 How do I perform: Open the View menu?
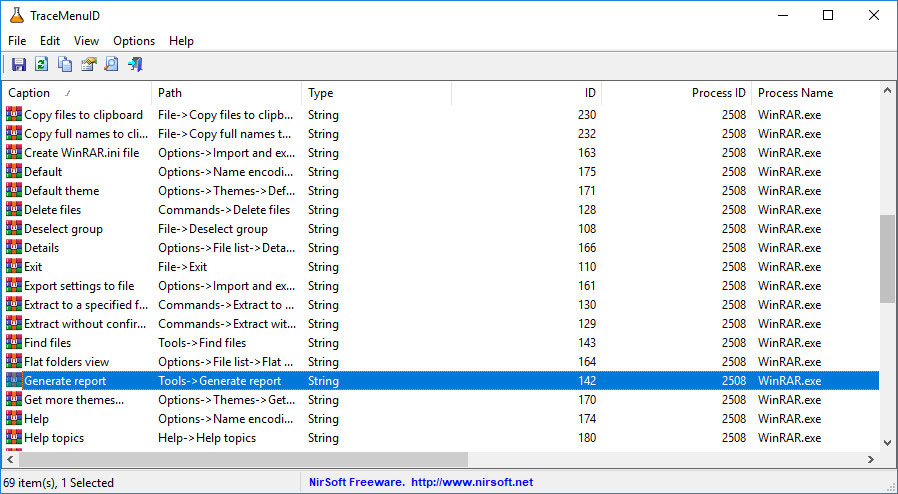(x=86, y=41)
